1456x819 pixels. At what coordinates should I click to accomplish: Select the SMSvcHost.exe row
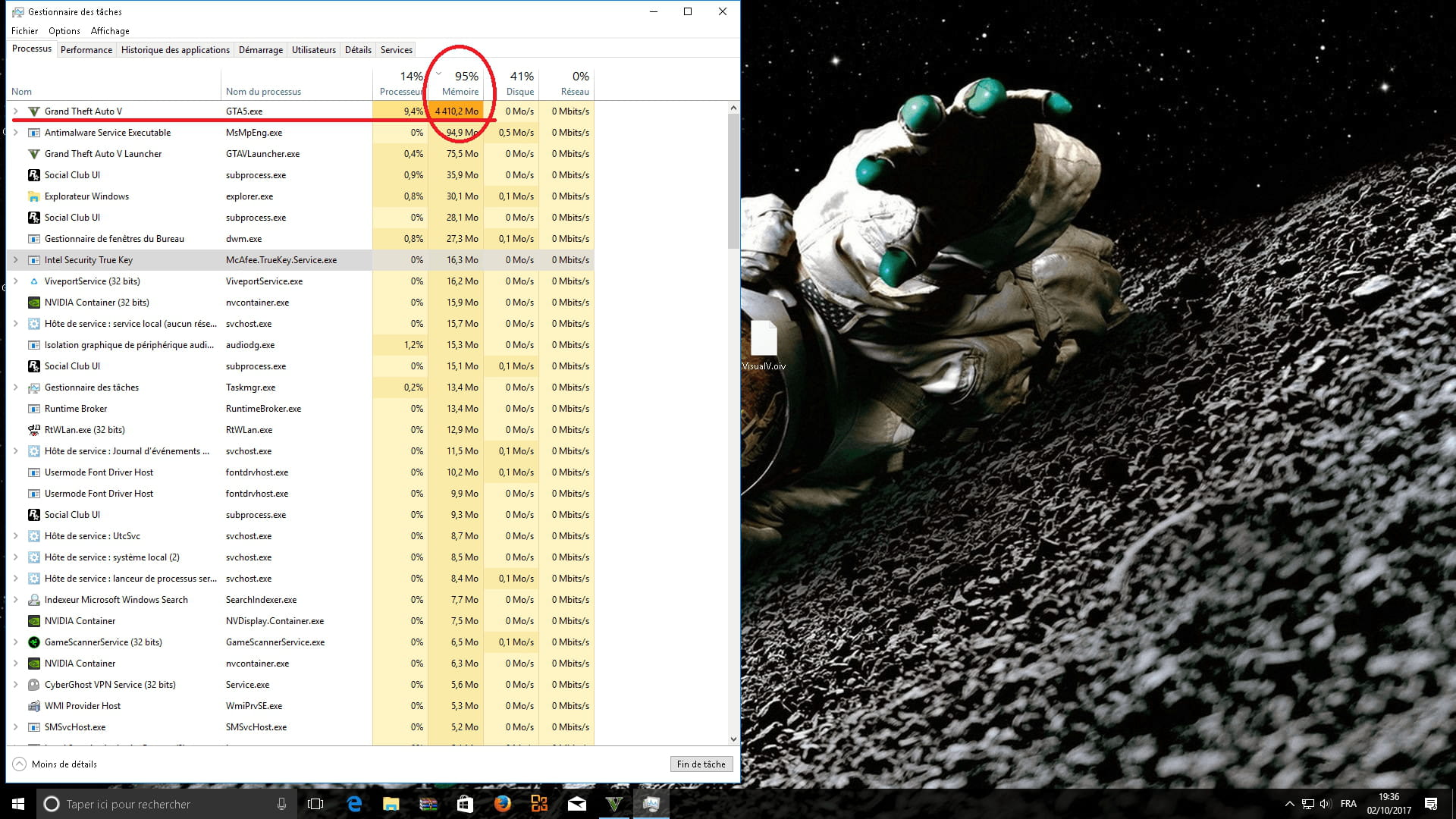coord(300,727)
